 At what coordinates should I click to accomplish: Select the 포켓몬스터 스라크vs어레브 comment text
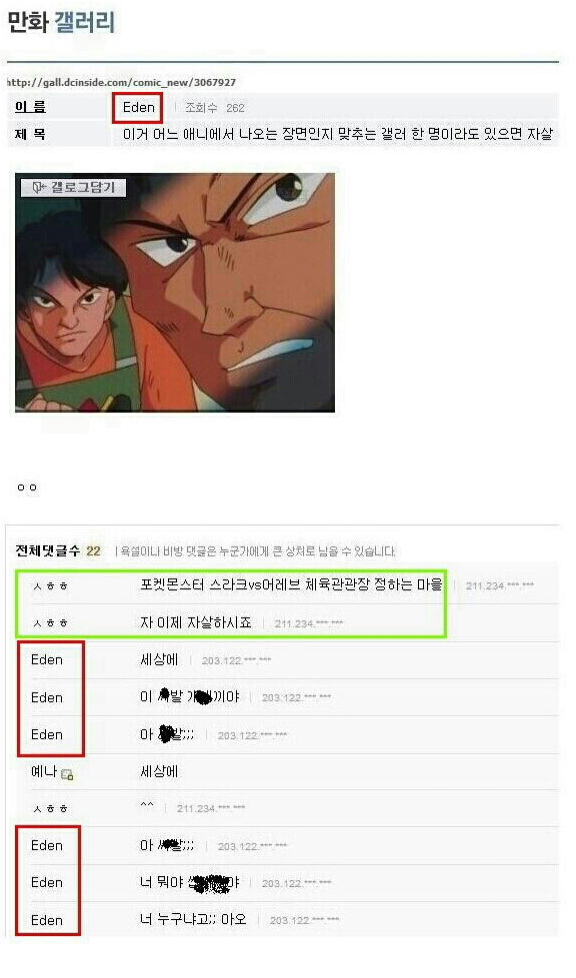click(291, 584)
